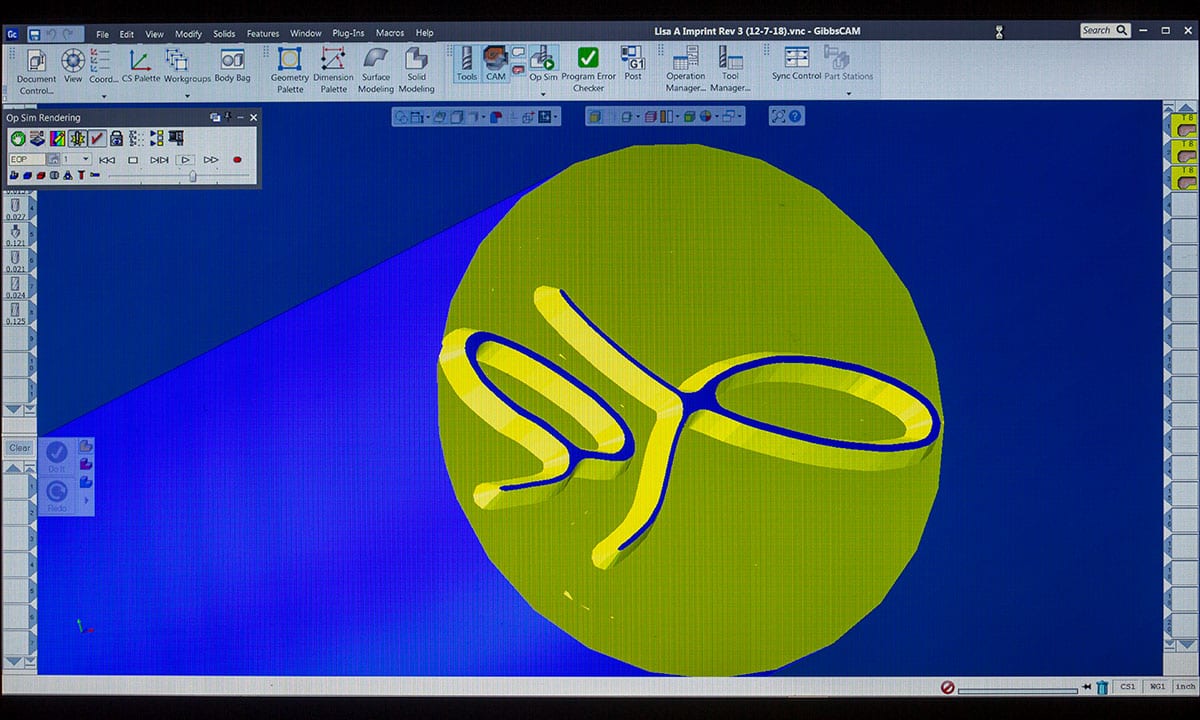
Task: Toggle the red checkmark button in Op Sim
Action: pyautogui.click(x=97, y=138)
